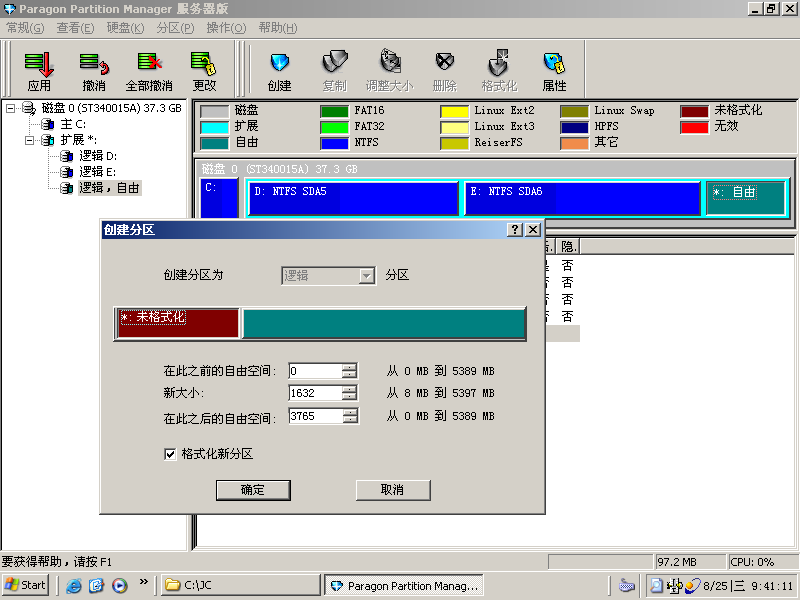Click the NTFS blue legend swatch
Viewport: 800px width, 600px height.
[x=334, y=143]
